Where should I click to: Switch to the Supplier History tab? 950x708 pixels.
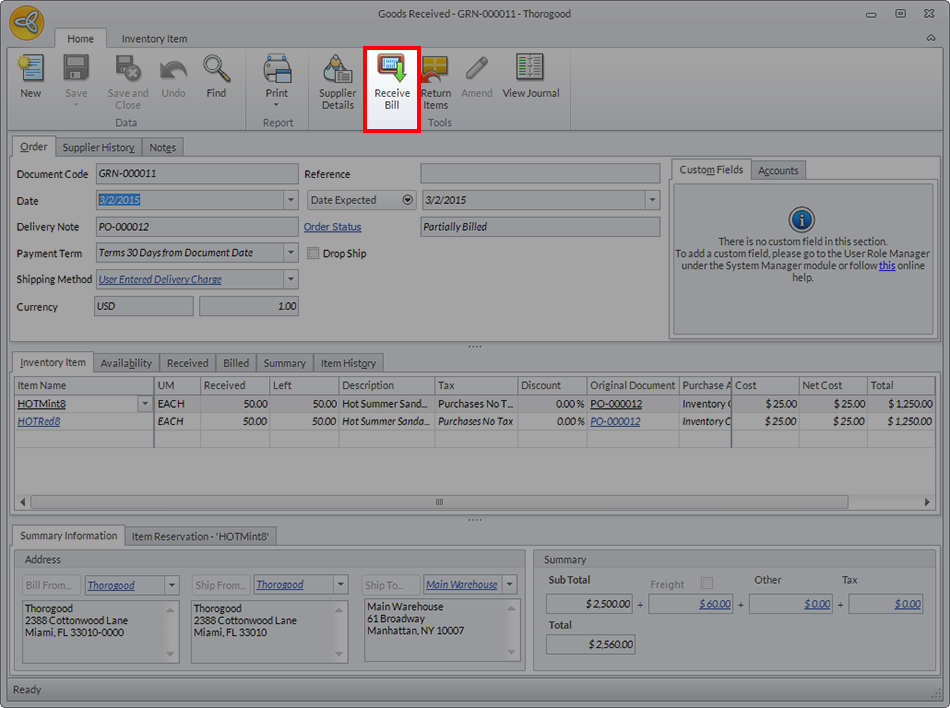(x=98, y=147)
